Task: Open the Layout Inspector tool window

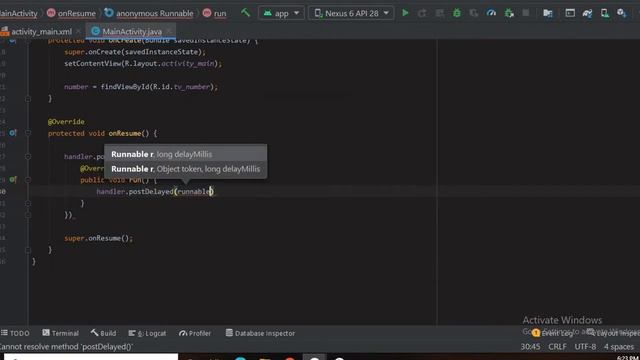Action: [613, 333]
